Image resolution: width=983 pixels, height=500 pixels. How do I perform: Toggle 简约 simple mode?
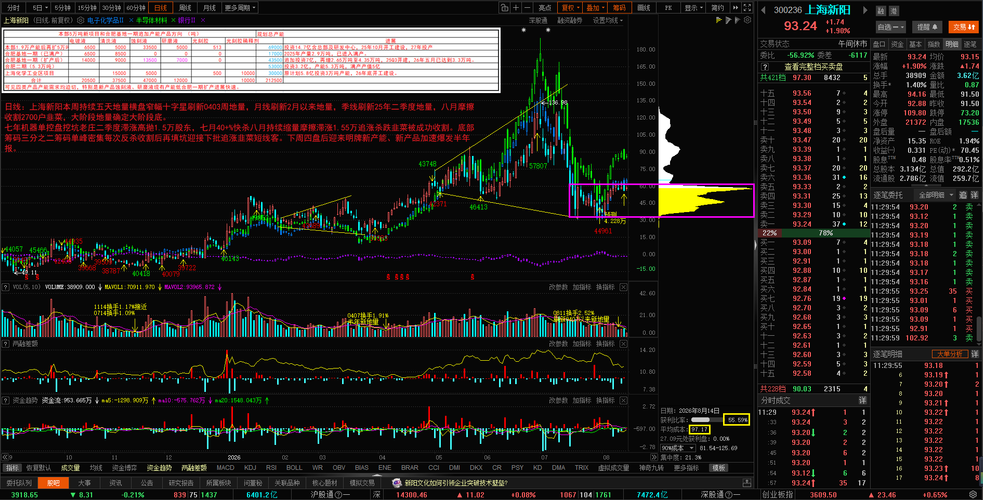click(x=718, y=8)
